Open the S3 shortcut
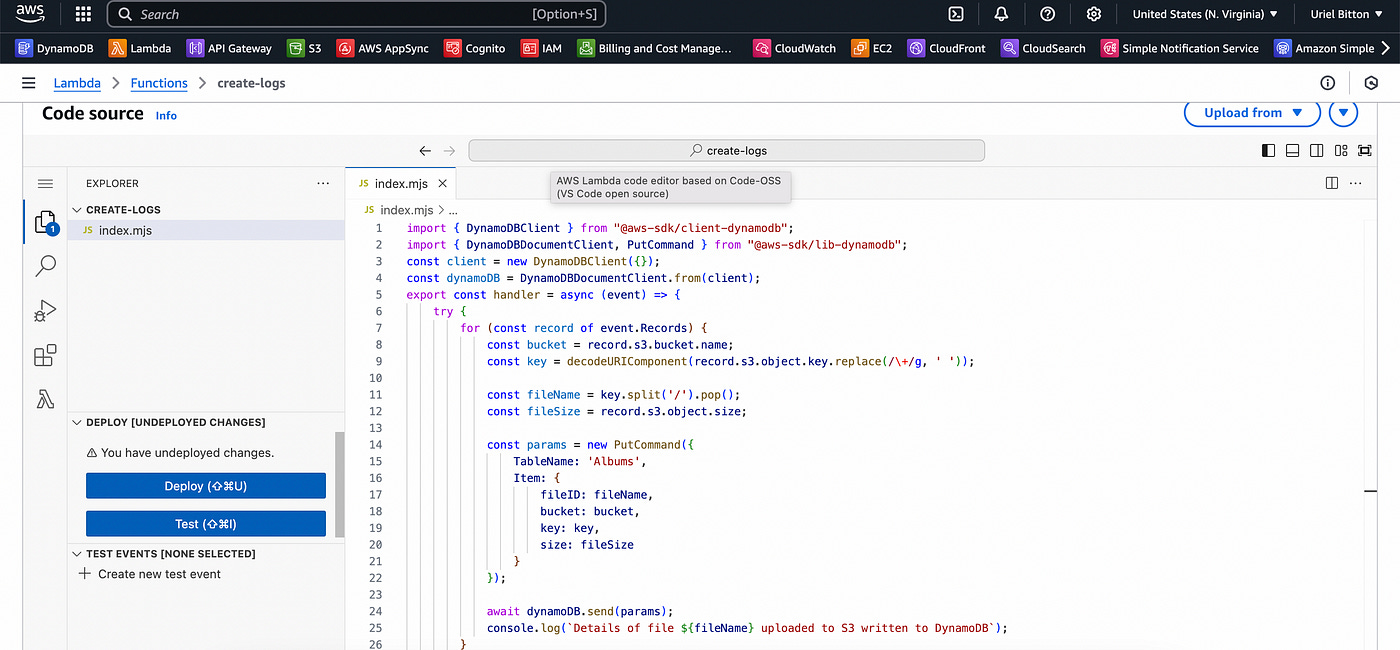 [305, 48]
